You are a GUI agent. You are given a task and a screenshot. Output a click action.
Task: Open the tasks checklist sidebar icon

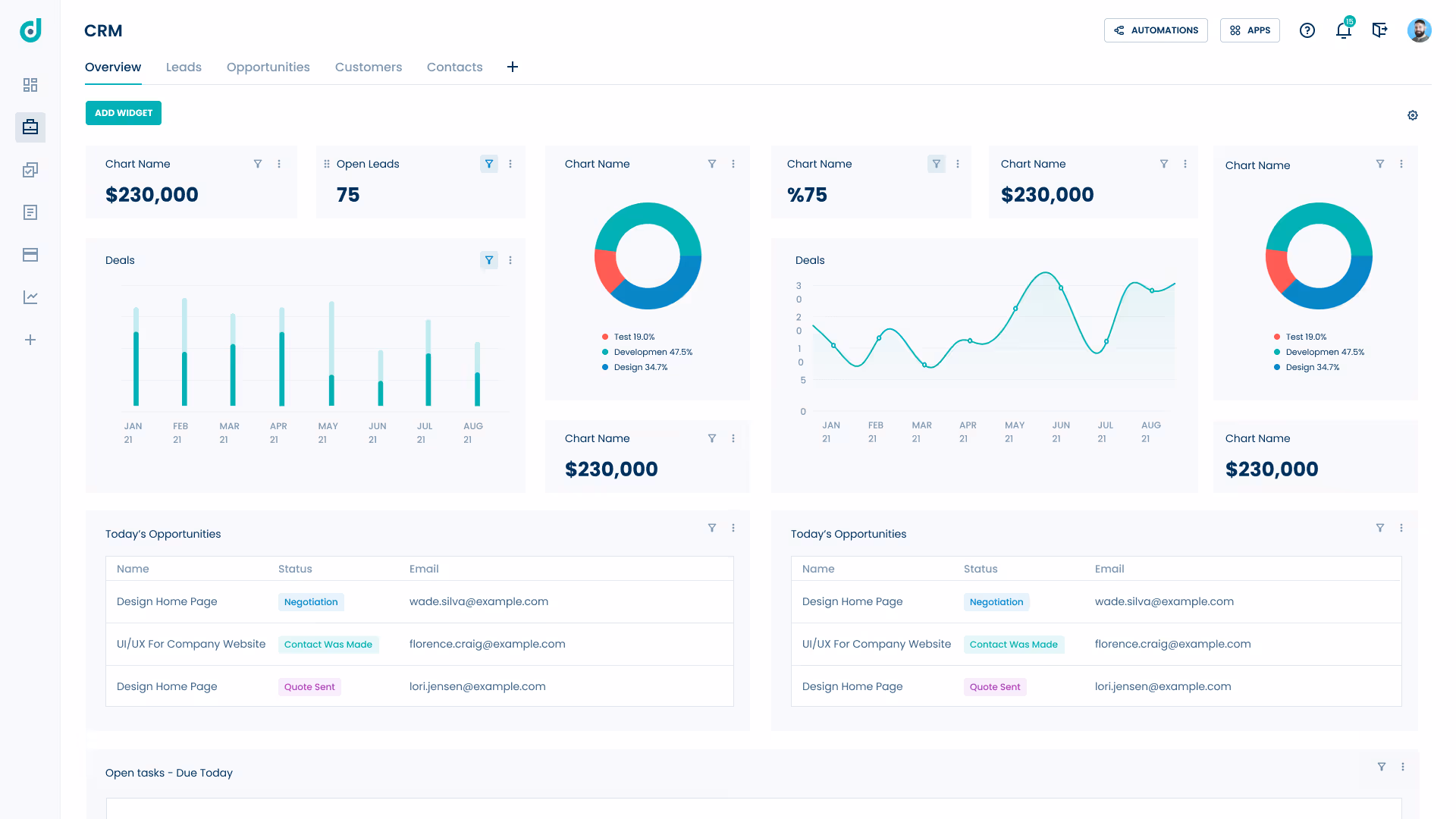30,170
